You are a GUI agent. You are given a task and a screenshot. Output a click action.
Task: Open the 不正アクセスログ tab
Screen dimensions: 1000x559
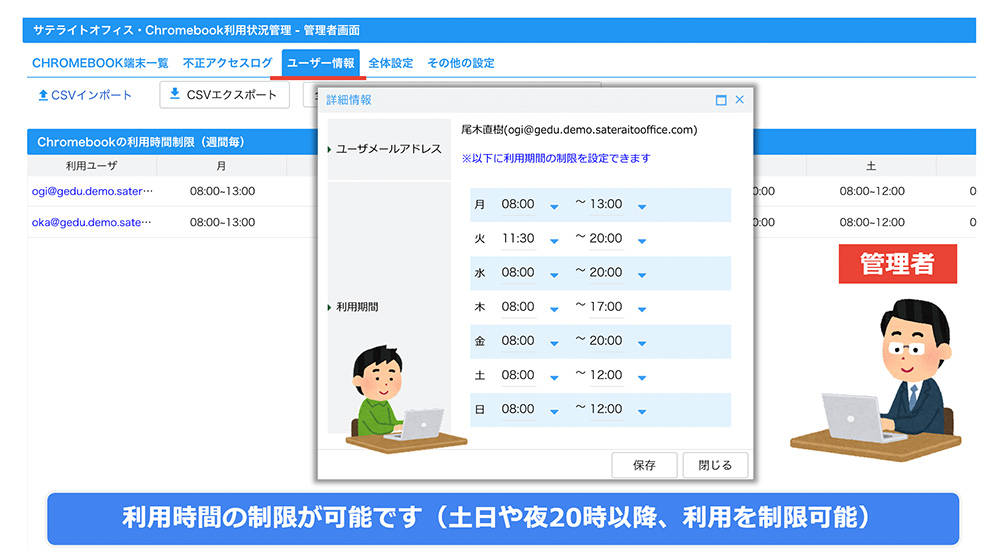tap(227, 63)
